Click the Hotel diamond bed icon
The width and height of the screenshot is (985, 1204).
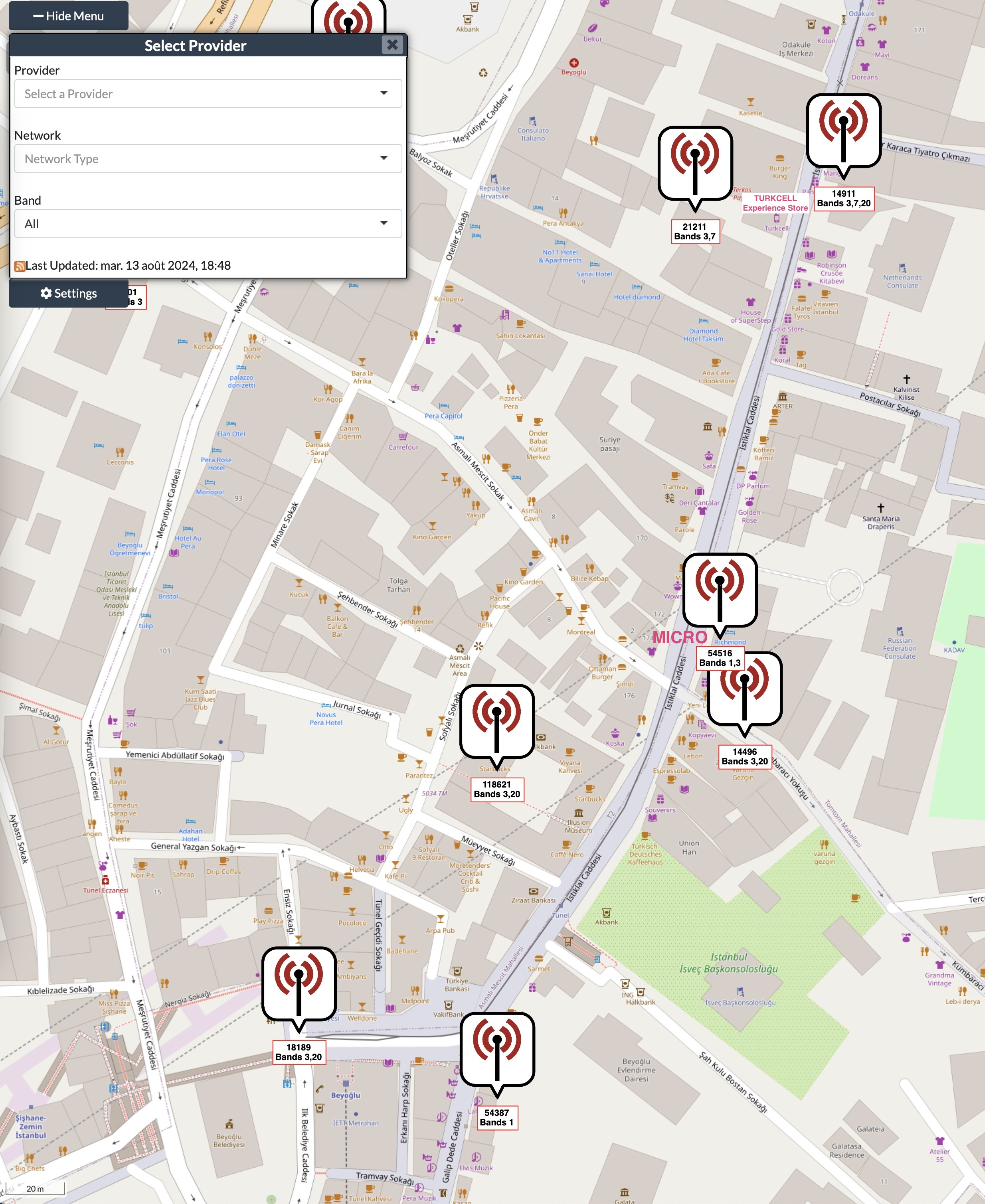pos(637,287)
